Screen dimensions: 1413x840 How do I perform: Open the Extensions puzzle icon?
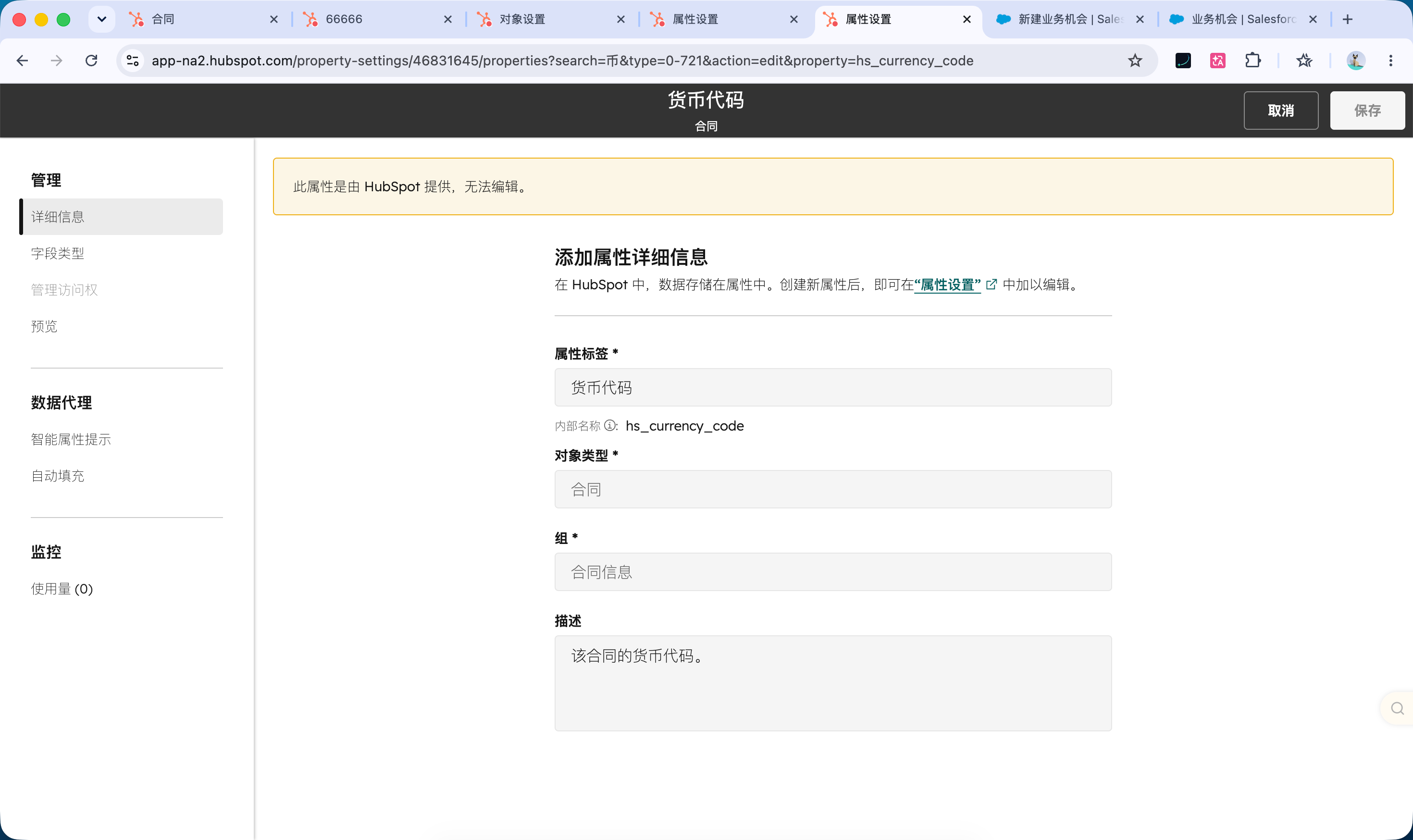click(1253, 61)
